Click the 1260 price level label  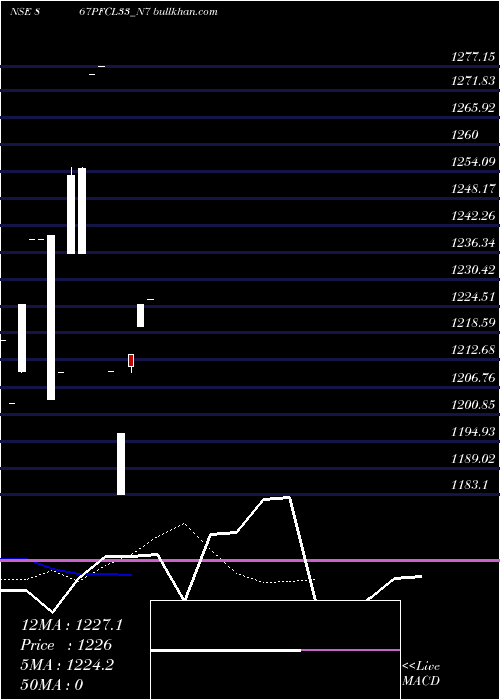point(465,135)
